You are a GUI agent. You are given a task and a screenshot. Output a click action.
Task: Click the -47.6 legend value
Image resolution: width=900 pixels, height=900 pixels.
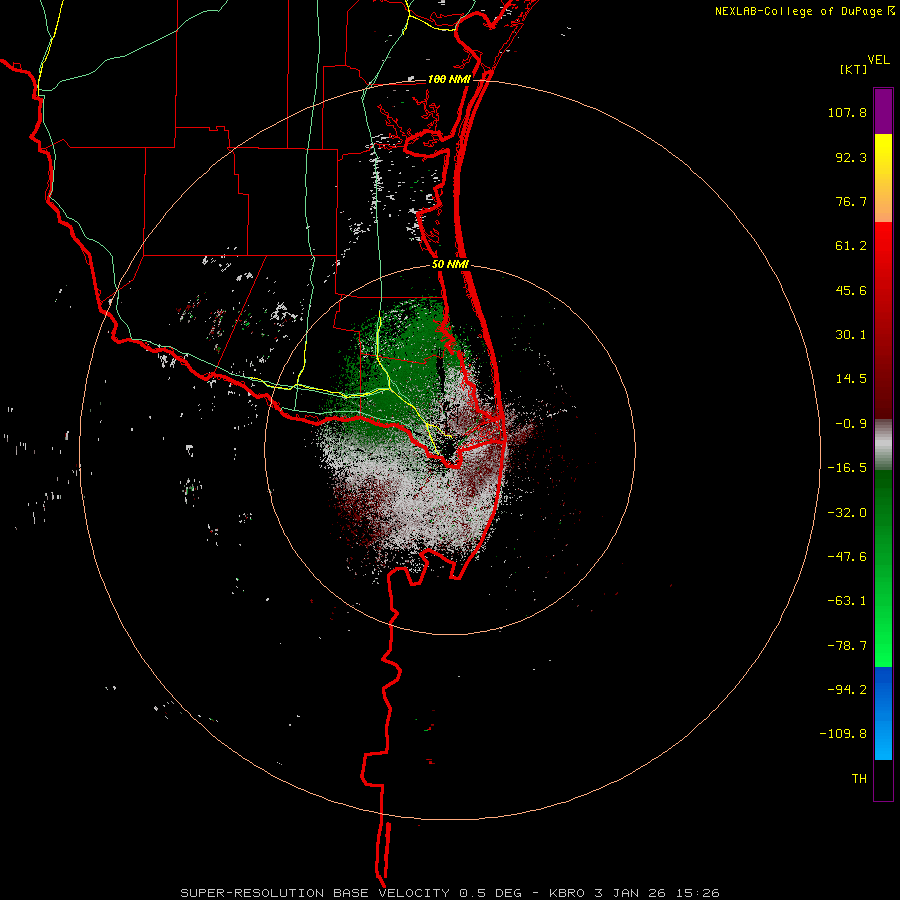tap(847, 557)
